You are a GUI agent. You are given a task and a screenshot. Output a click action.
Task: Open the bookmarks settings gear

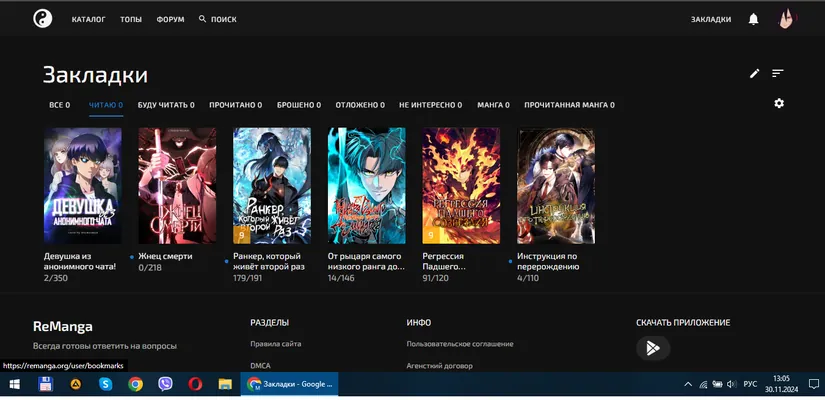(779, 103)
